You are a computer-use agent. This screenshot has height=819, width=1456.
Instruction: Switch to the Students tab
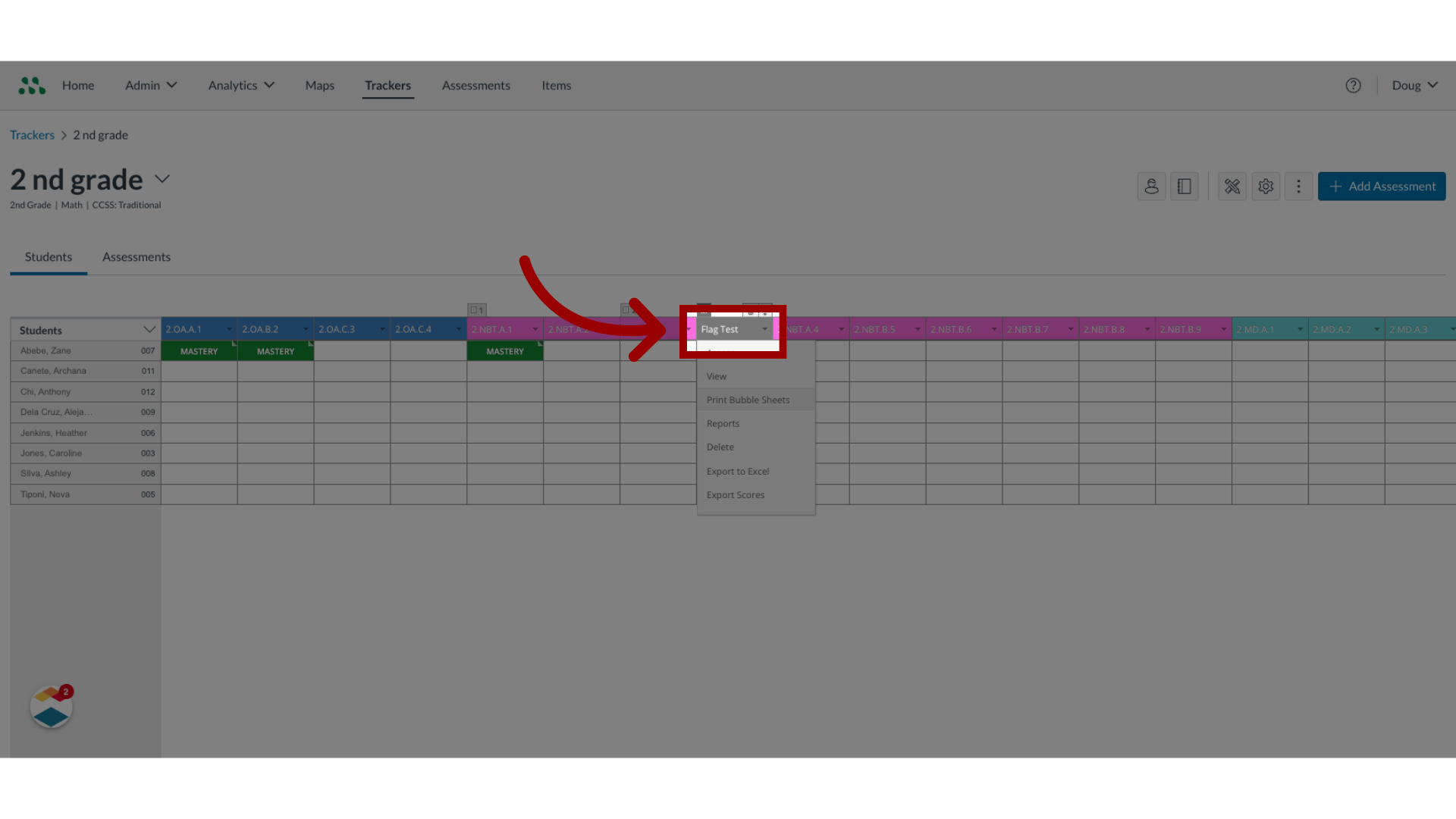(47, 256)
